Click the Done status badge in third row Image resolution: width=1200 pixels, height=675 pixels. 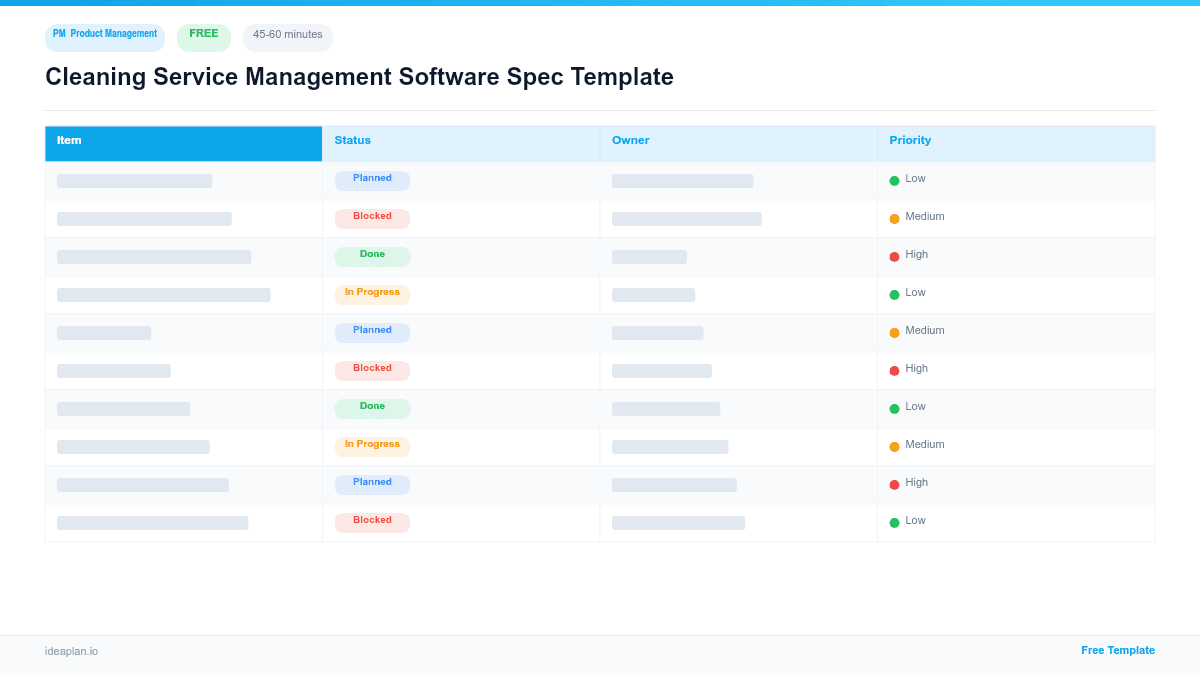coord(371,255)
